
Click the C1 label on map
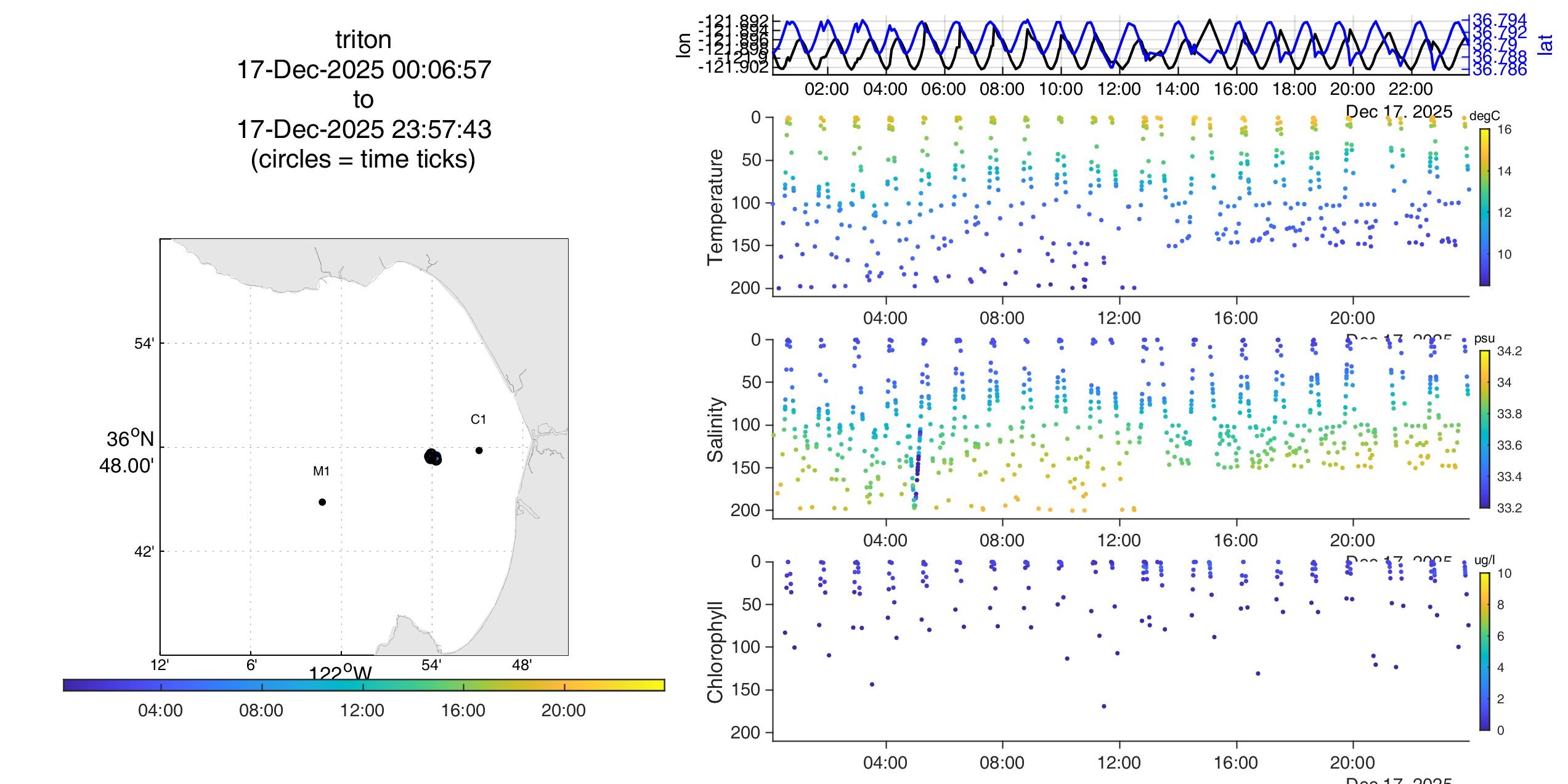click(478, 419)
